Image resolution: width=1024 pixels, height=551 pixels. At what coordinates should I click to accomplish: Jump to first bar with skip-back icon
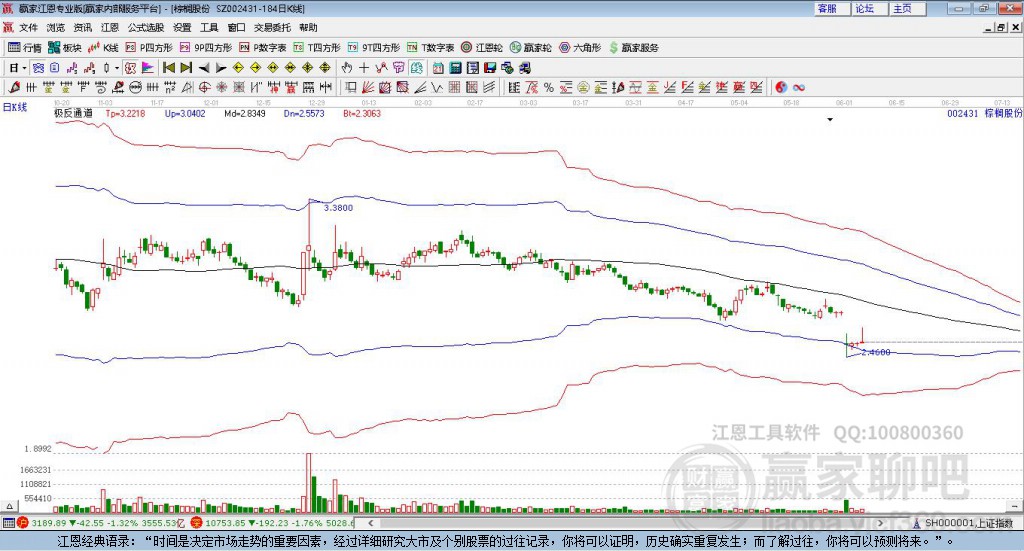pos(168,68)
